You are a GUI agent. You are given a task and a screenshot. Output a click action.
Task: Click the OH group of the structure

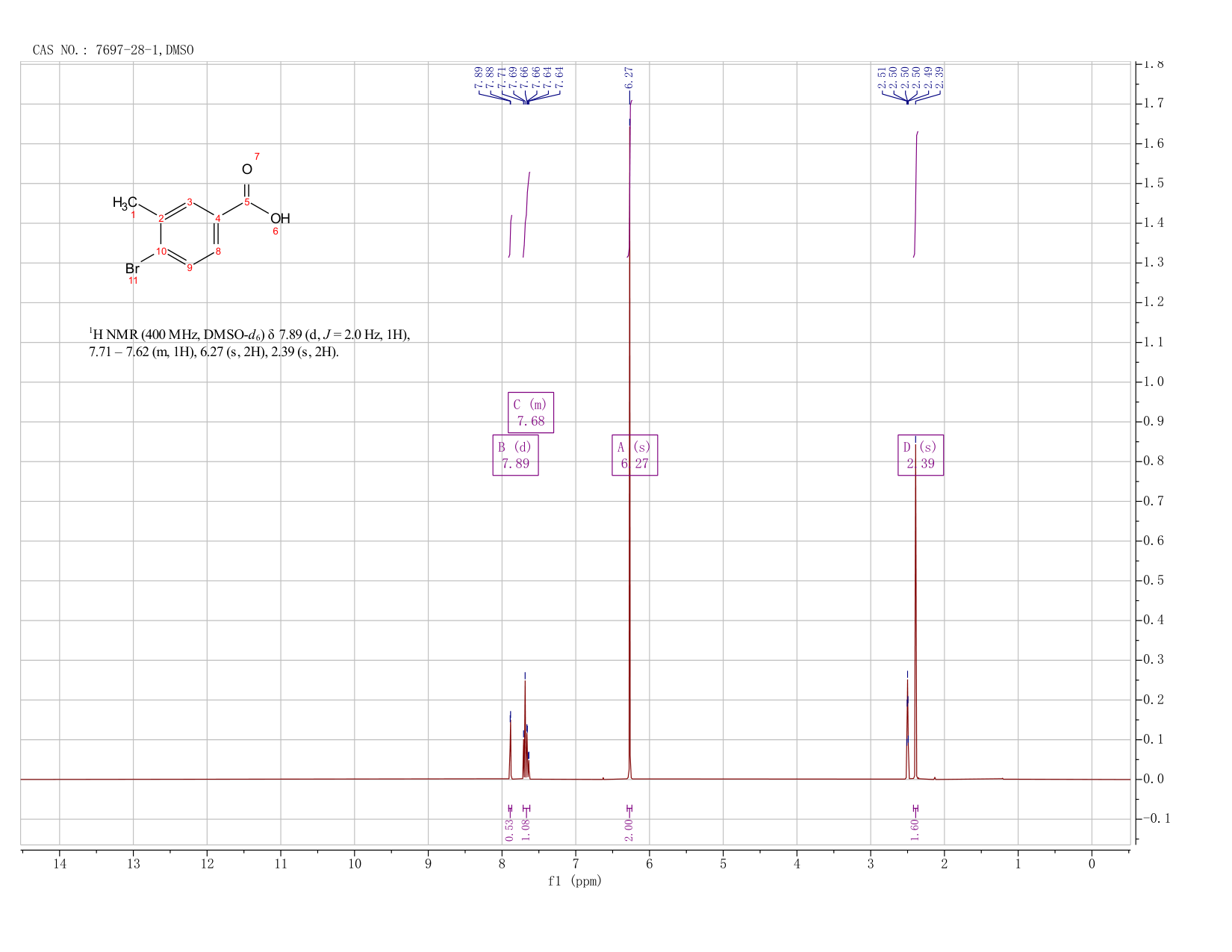tap(280, 218)
